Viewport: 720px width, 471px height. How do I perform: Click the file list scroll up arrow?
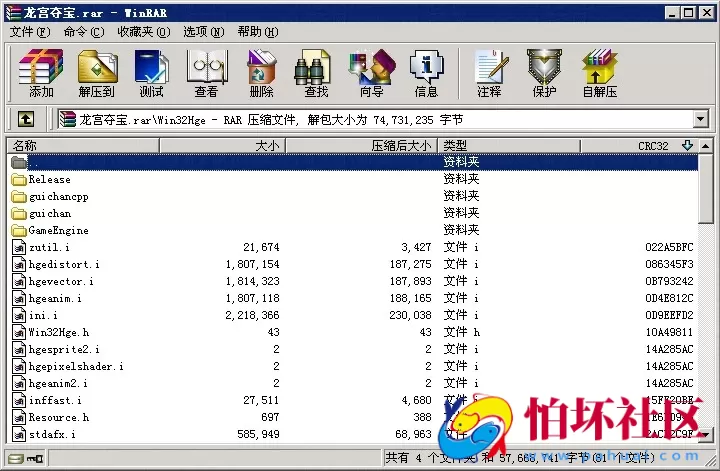point(706,146)
